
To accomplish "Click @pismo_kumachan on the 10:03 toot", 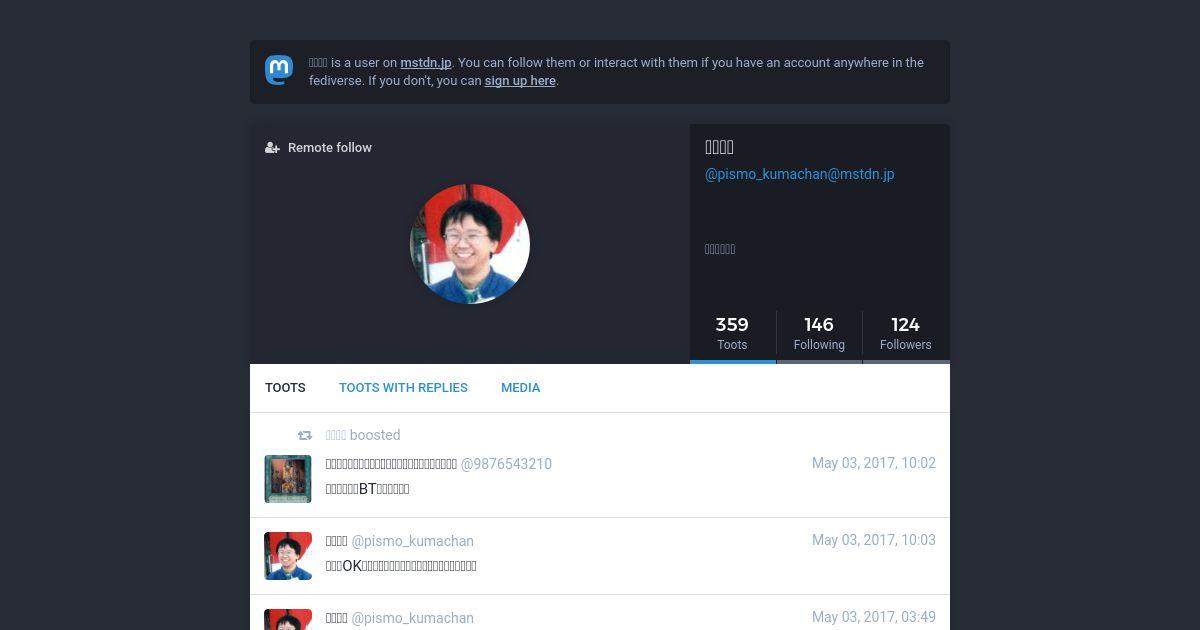I will pos(412,541).
